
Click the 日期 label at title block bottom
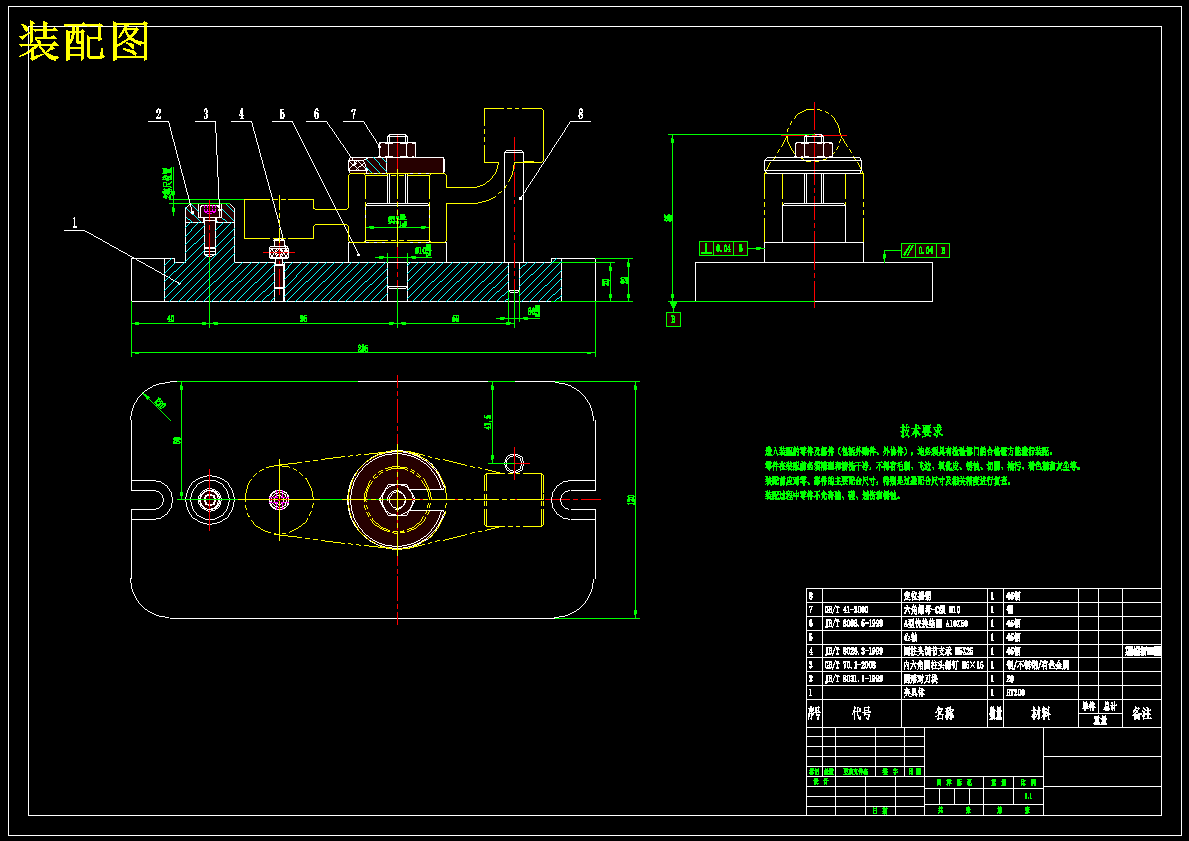point(880,811)
